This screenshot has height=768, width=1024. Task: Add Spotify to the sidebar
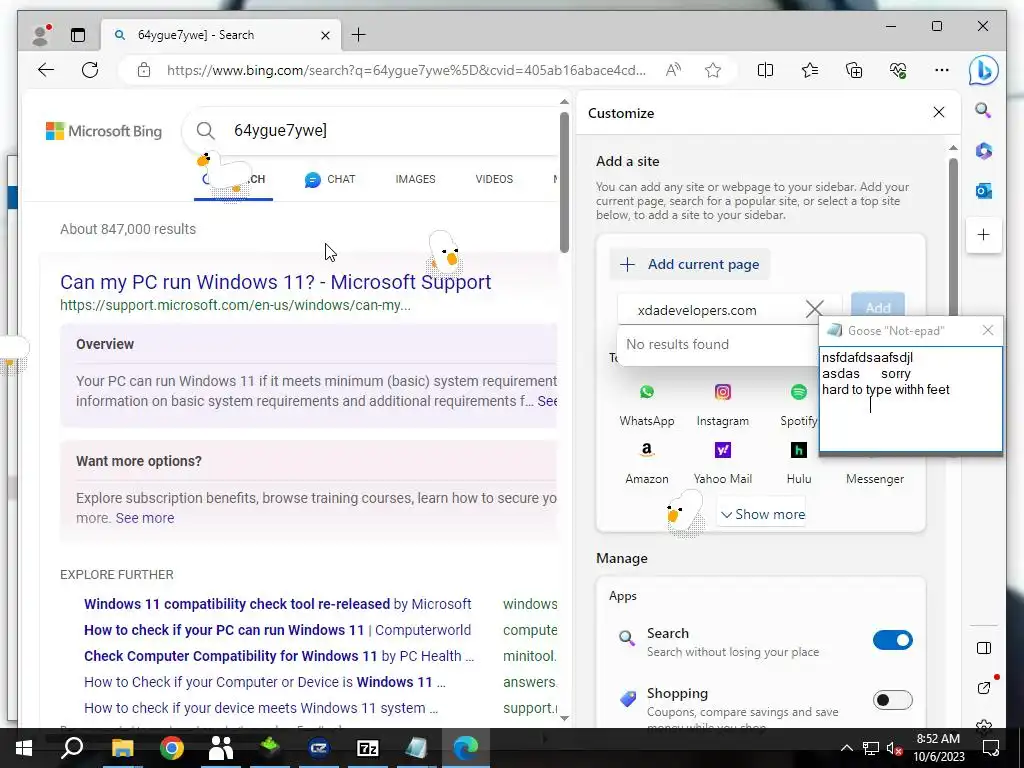pyautogui.click(x=798, y=404)
